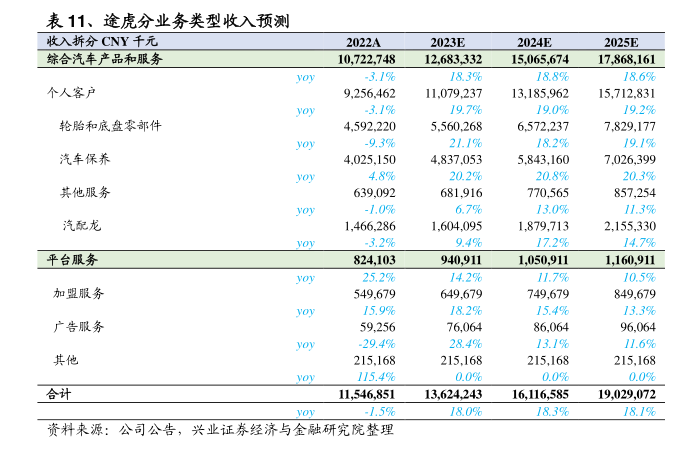Click the value 1,466,286

(x=370, y=226)
